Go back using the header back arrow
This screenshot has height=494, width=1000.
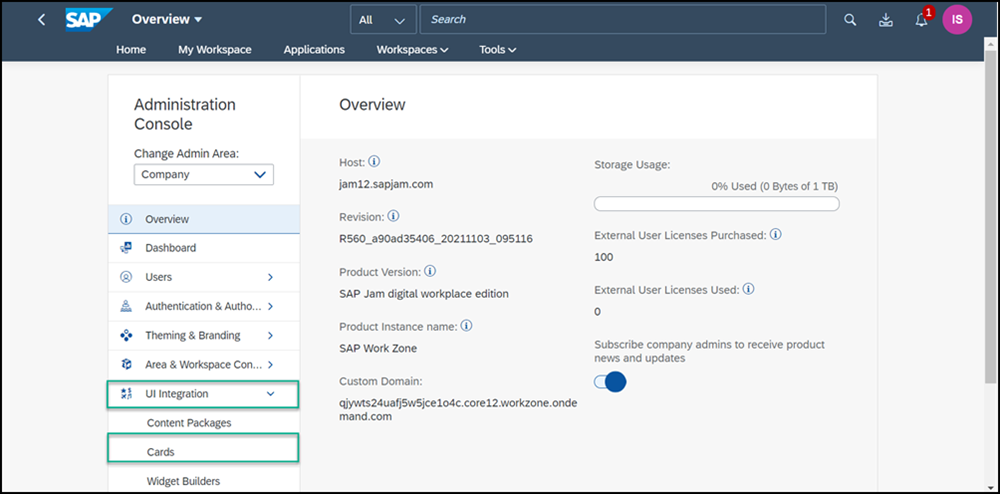pos(41,20)
